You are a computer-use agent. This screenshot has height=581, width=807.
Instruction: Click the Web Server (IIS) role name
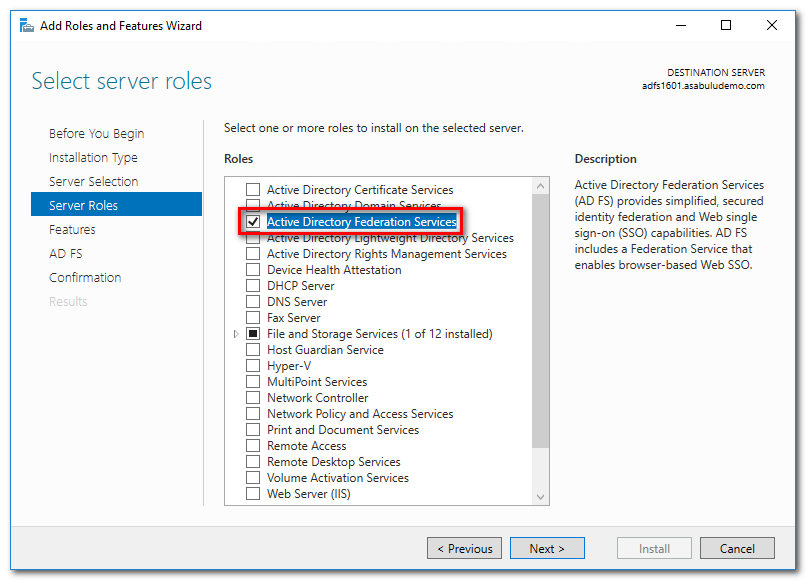point(309,494)
